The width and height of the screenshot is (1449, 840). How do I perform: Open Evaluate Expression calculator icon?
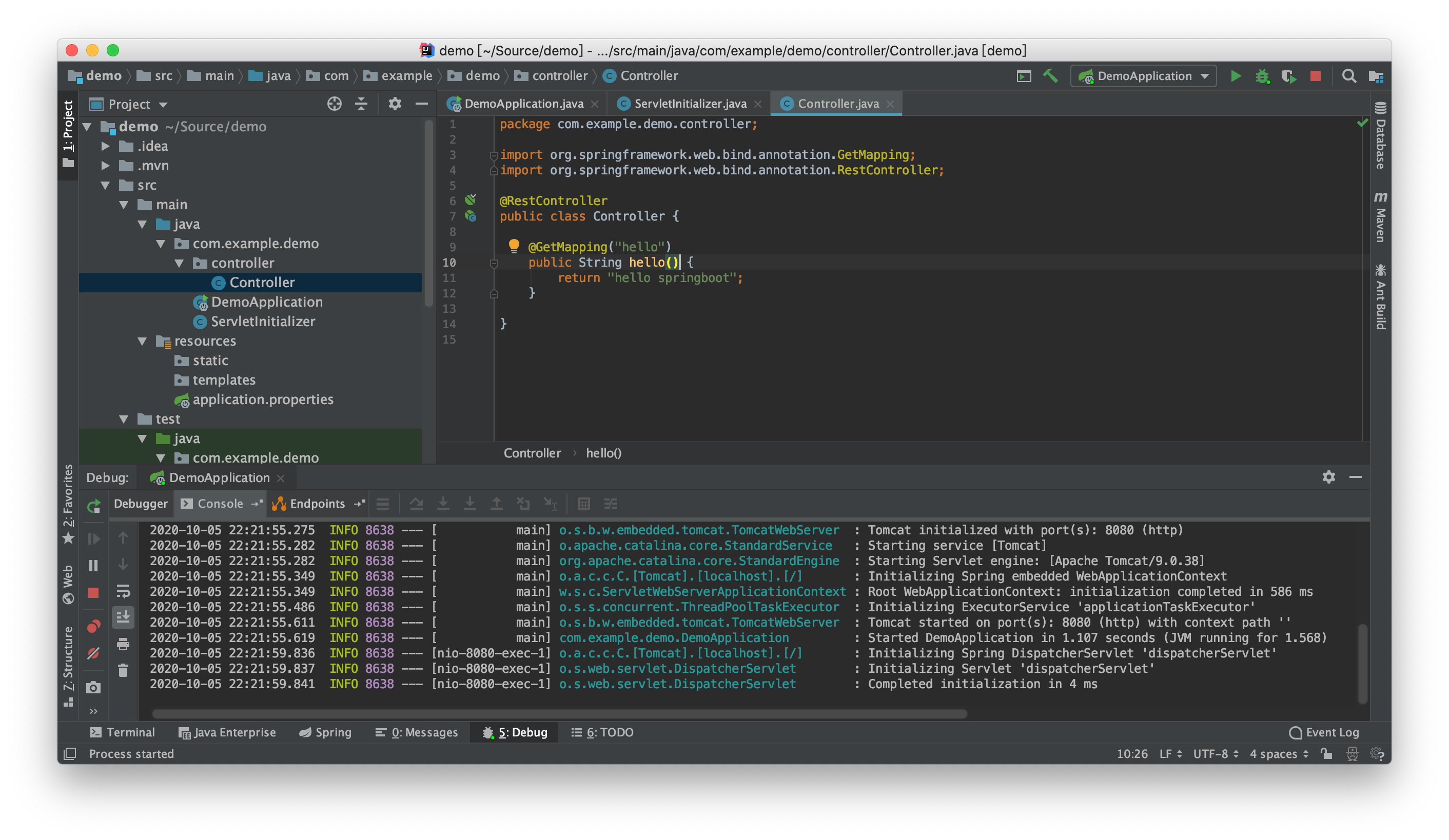point(583,503)
